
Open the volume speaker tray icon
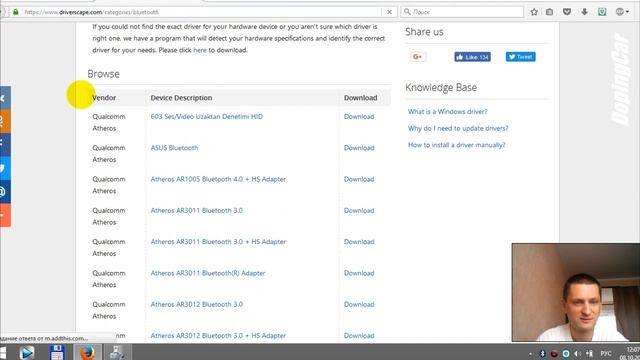pyautogui.click(x=577, y=353)
